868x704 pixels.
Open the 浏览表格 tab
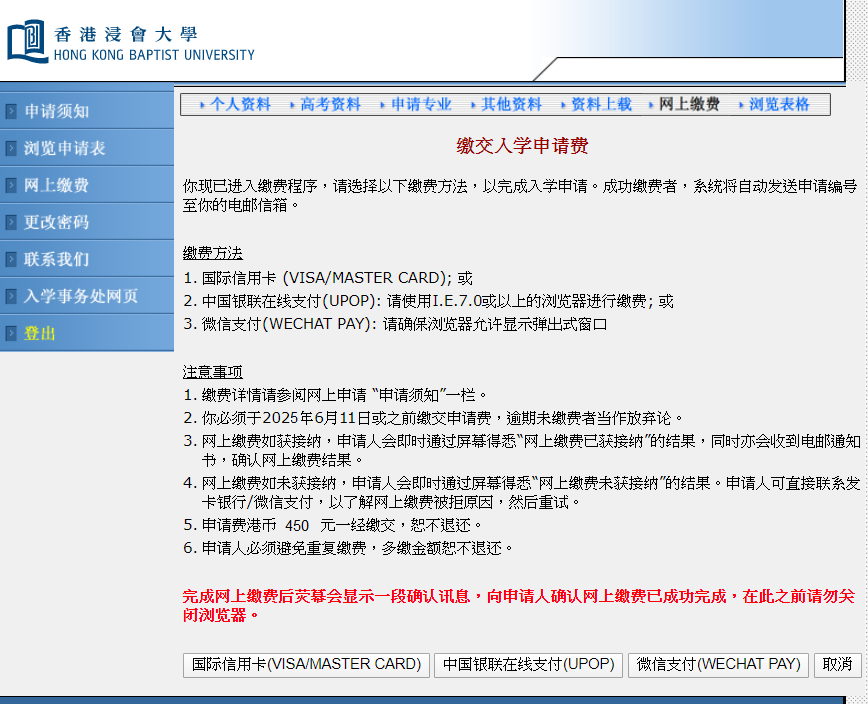(779, 104)
